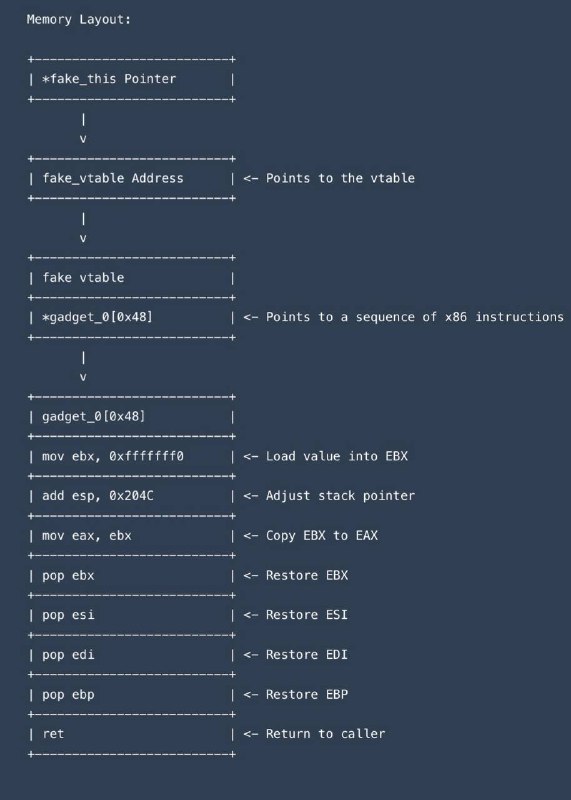The width and height of the screenshot is (571, 800).
Task: Click the Memory Layout heading
Action: [x=79, y=19]
